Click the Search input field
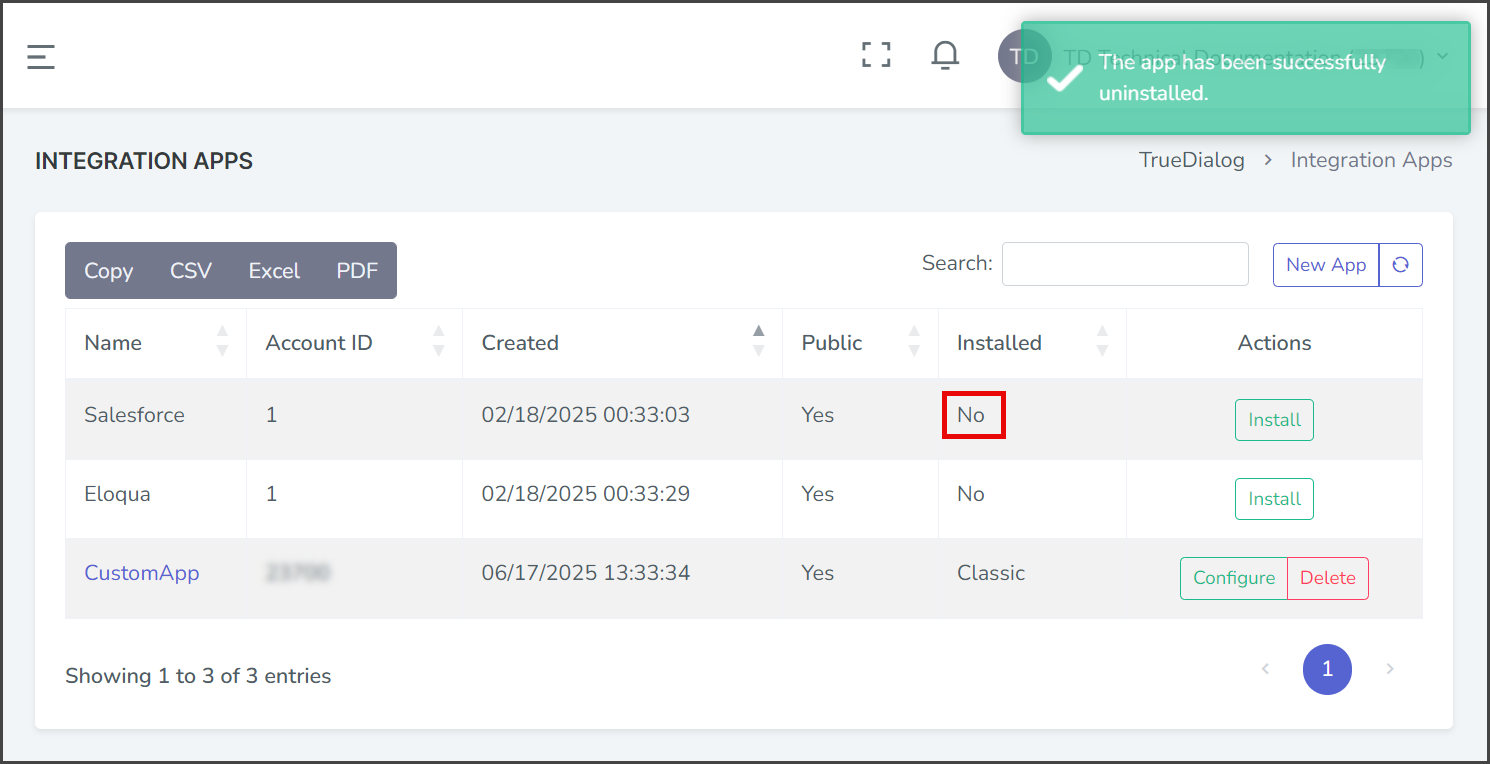The image size is (1490, 764). click(1125, 264)
